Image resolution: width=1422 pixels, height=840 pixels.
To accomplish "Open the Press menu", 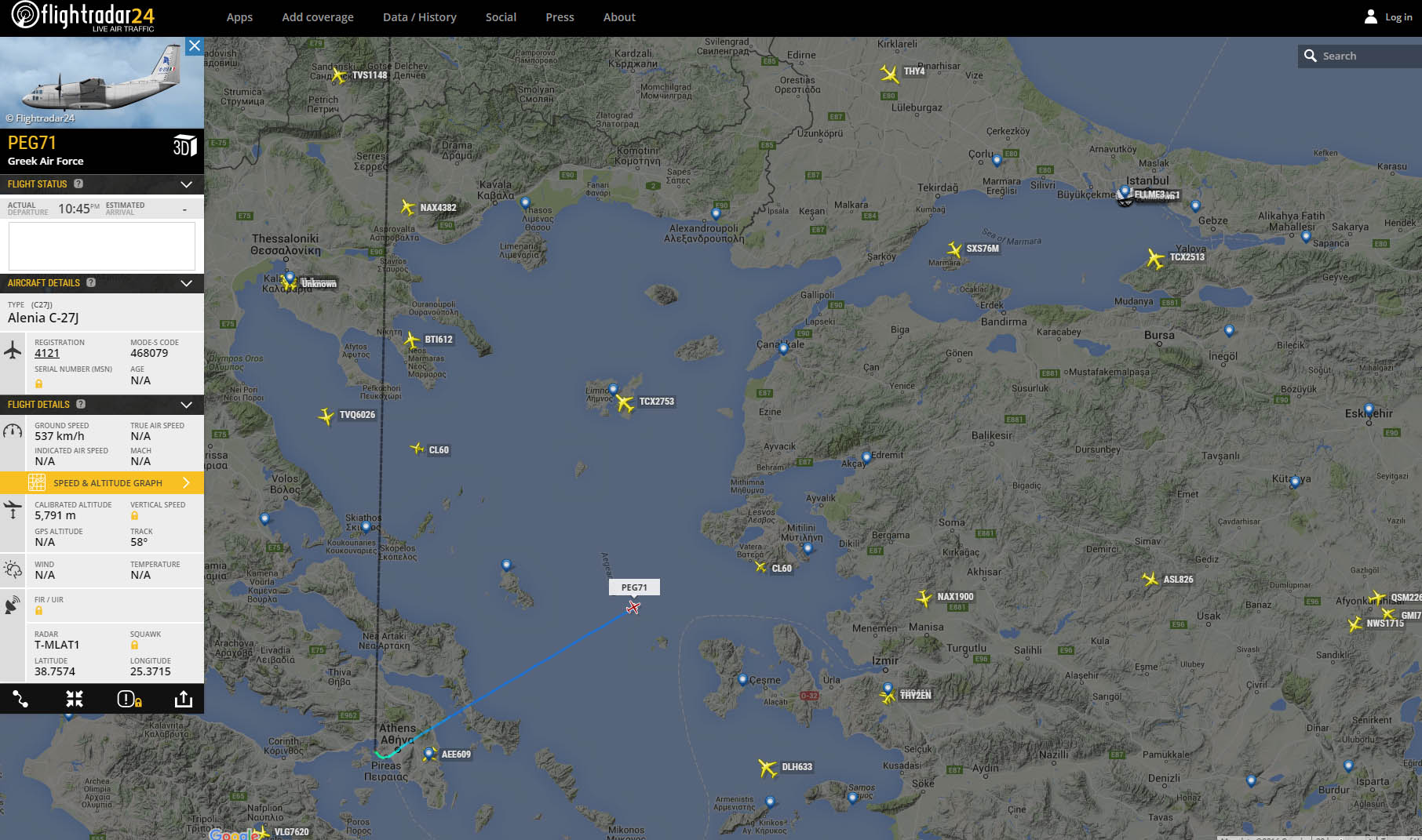I will click(x=560, y=17).
